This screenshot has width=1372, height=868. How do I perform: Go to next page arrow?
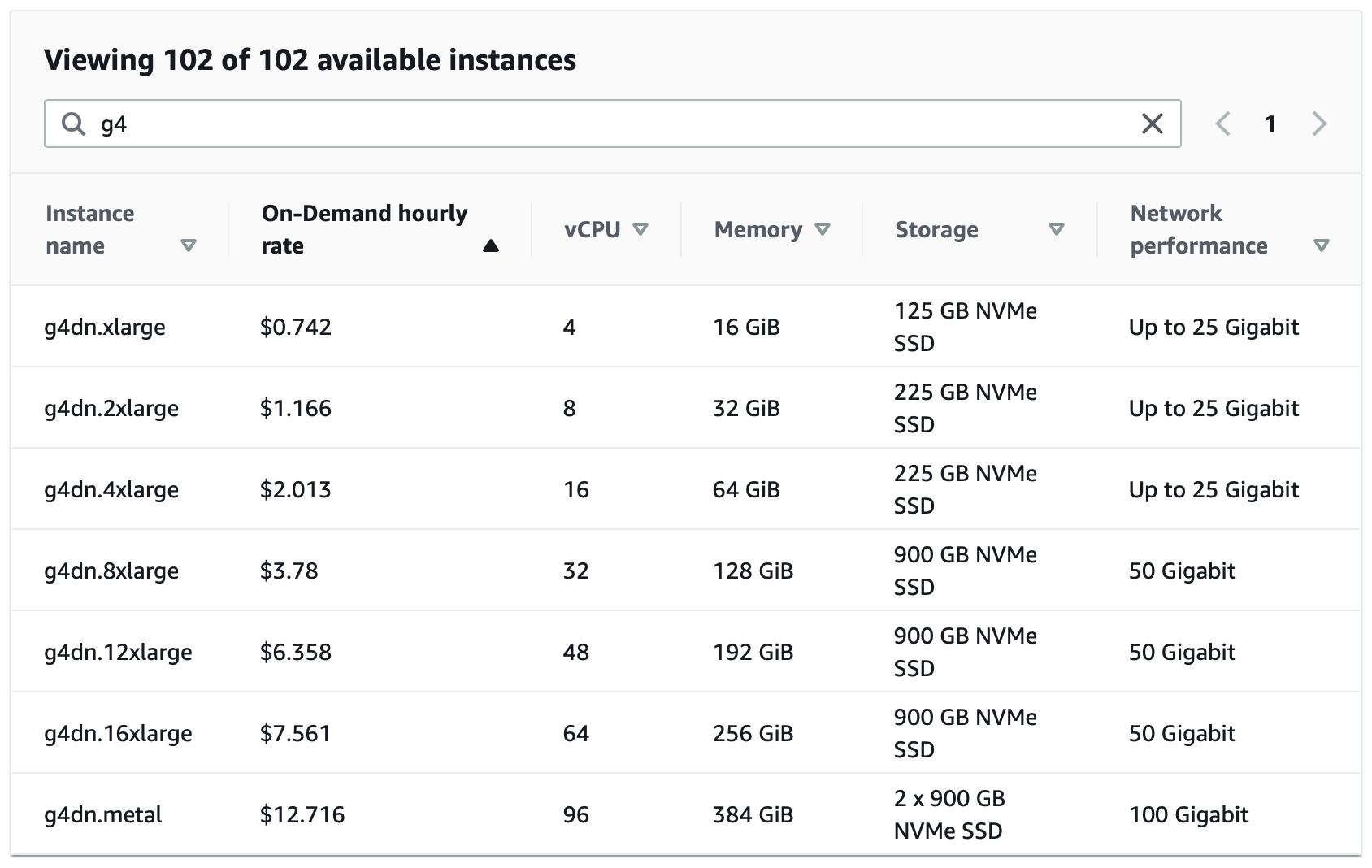(1318, 124)
